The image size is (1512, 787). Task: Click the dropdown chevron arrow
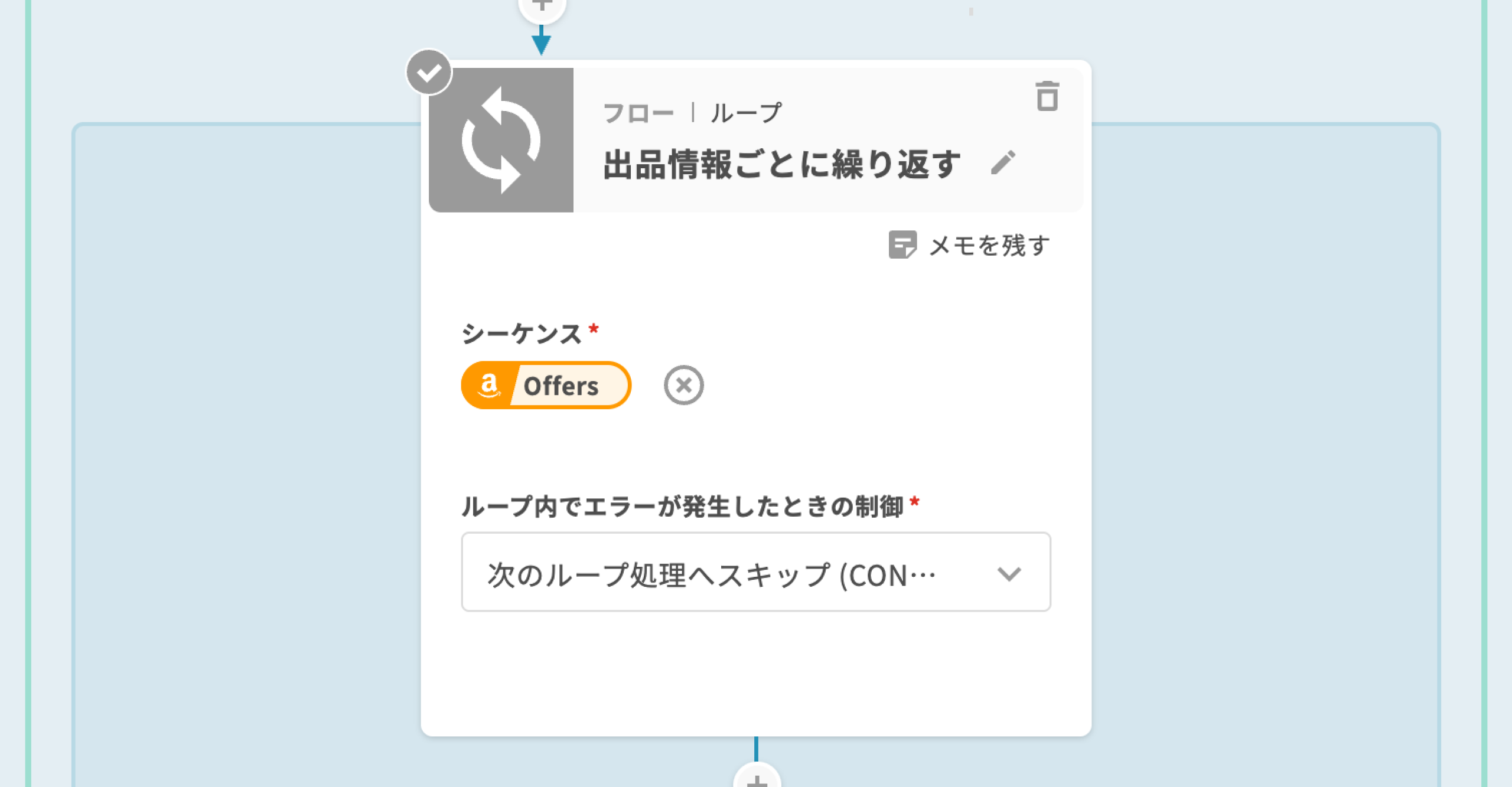tap(1009, 573)
